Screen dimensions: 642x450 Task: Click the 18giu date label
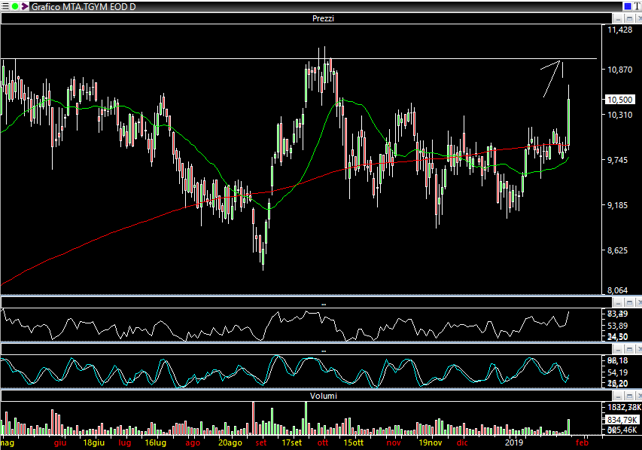[93, 443]
